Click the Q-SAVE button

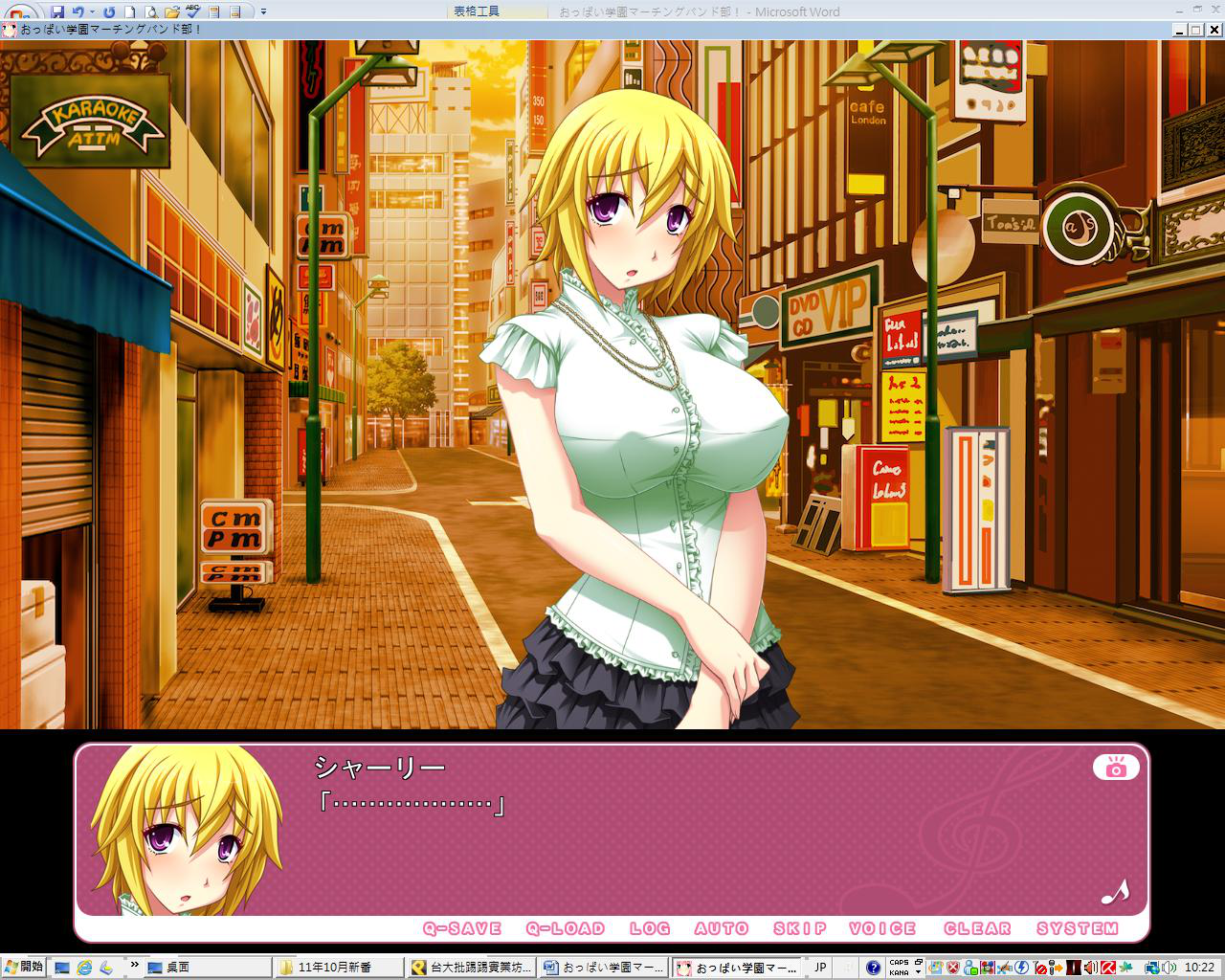(x=462, y=928)
